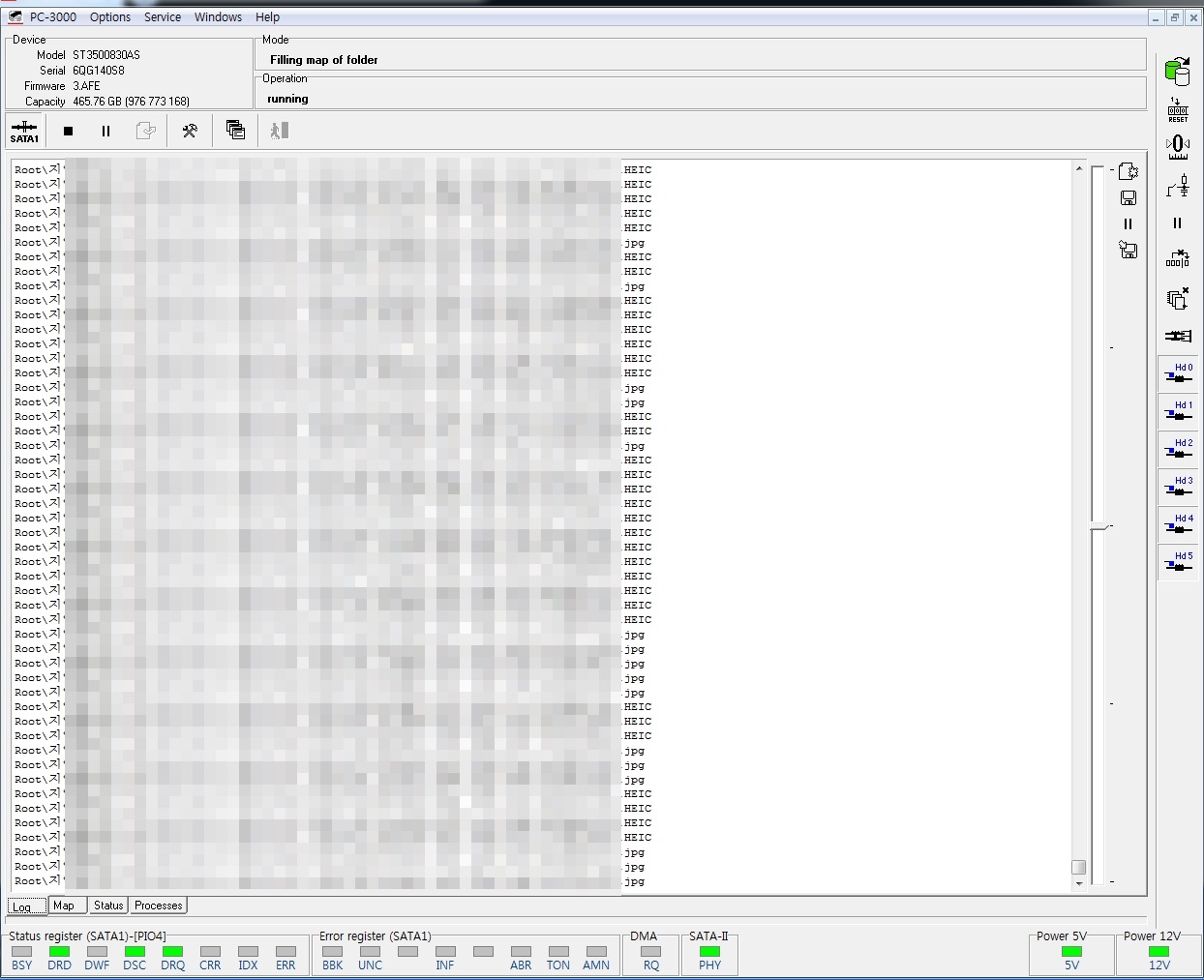Click the firmware value 3.AFE
The image size is (1204, 980).
86,86
